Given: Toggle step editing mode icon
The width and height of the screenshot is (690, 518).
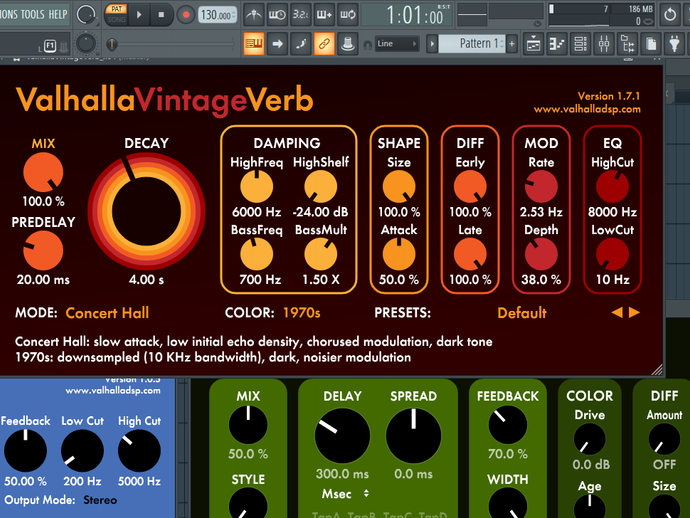Looking at the screenshot, I should 301,44.
